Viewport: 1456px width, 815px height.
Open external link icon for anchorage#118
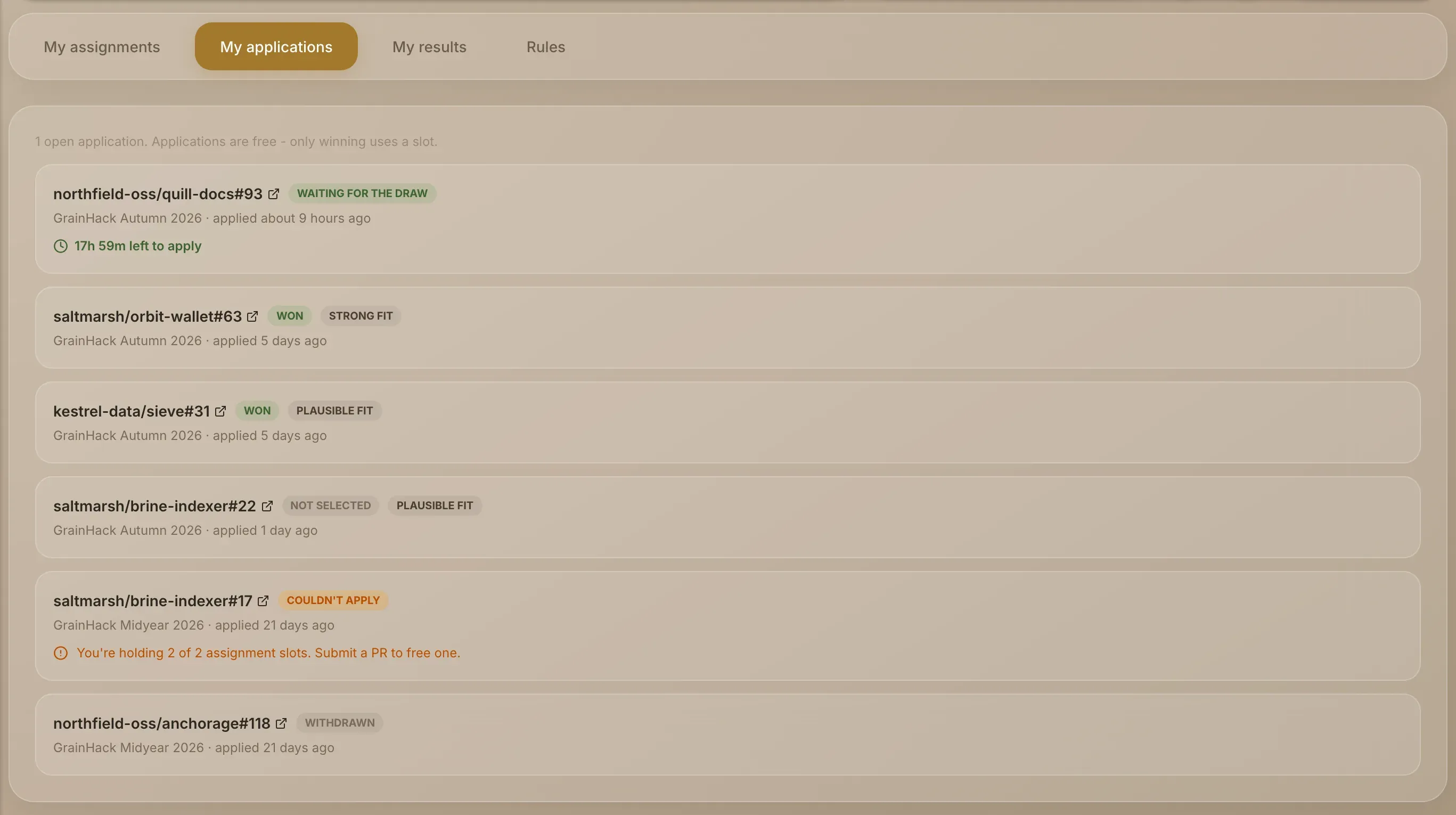[x=282, y=723]
